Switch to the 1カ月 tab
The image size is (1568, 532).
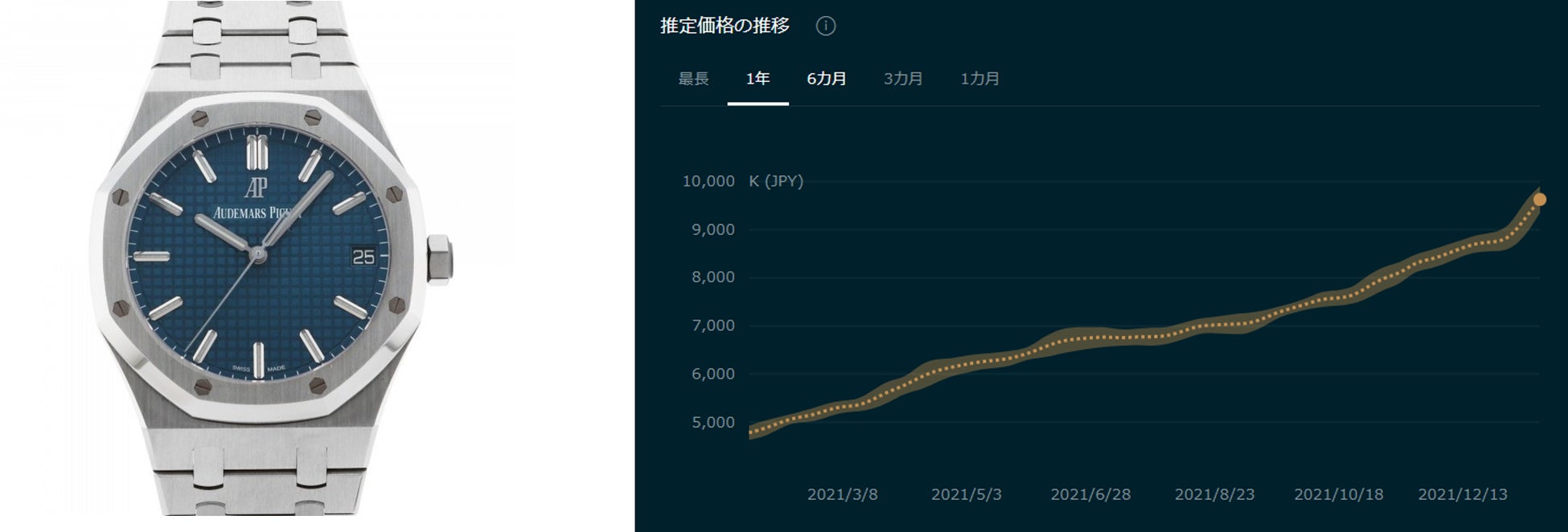(x=979, y=79)
